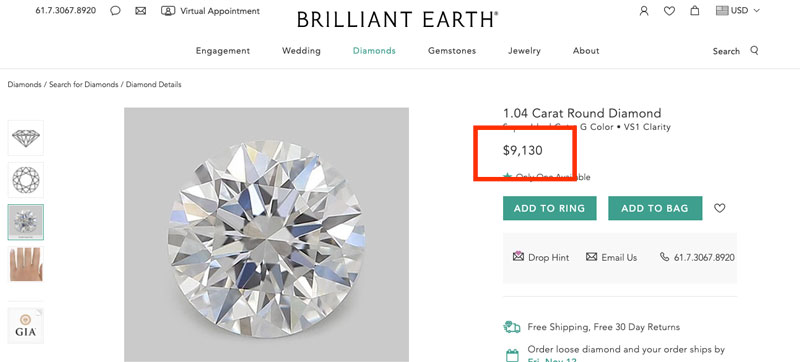Open Virtual Appointment
This screenshot has width=800, height=362.
point(210,11)
